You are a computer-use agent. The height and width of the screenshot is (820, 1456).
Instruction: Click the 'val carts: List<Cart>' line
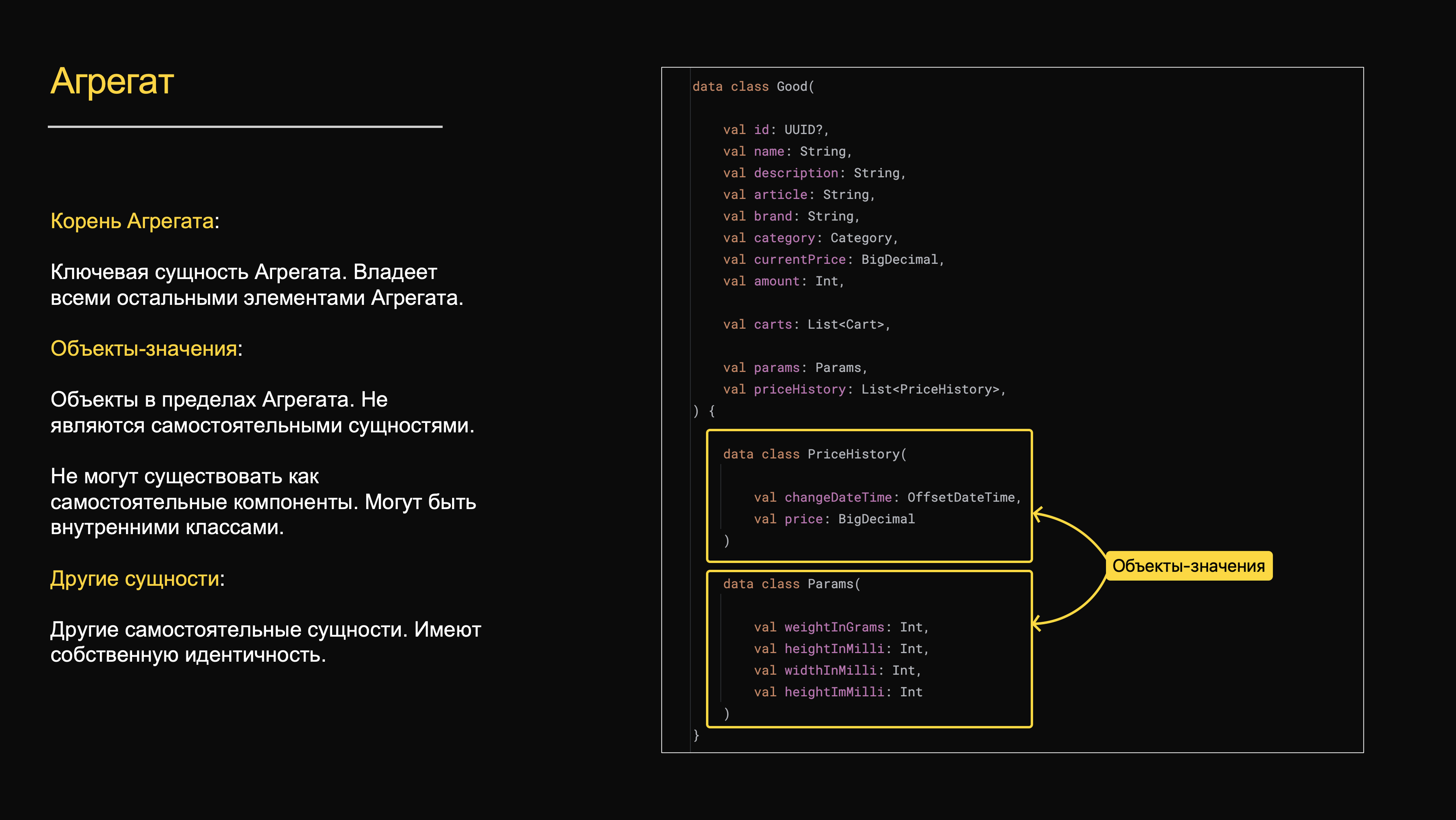pyautogui.click(x=806, y=324)
